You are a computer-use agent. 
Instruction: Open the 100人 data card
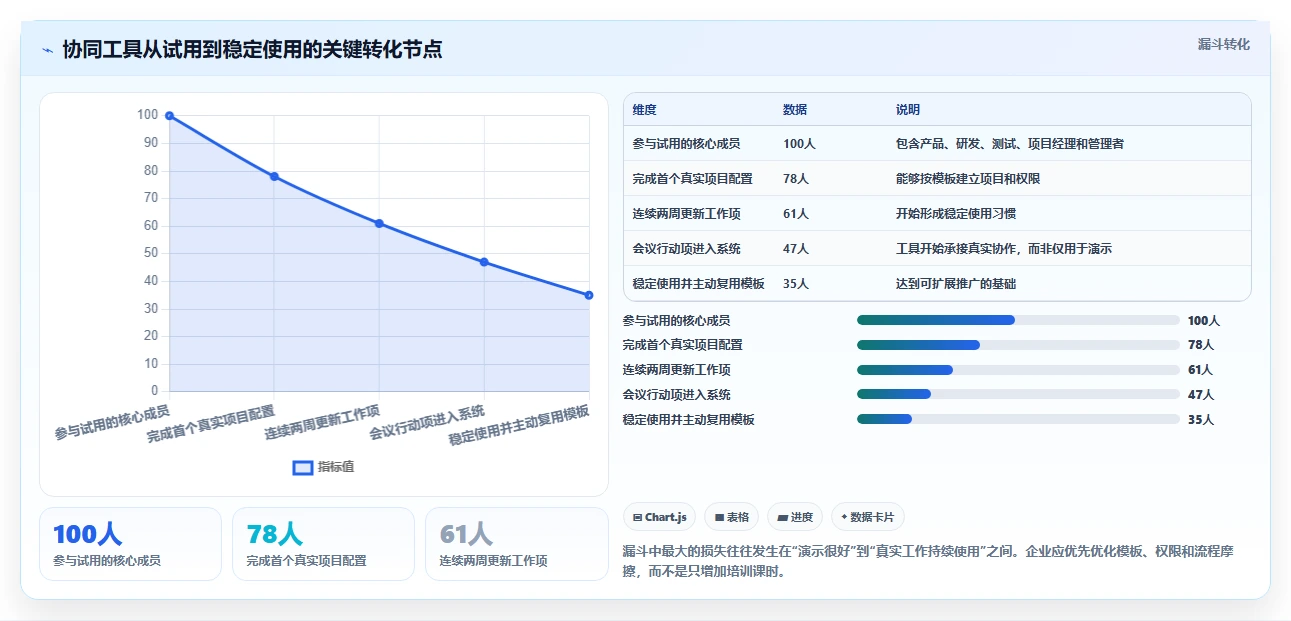(x=130, y=544)
